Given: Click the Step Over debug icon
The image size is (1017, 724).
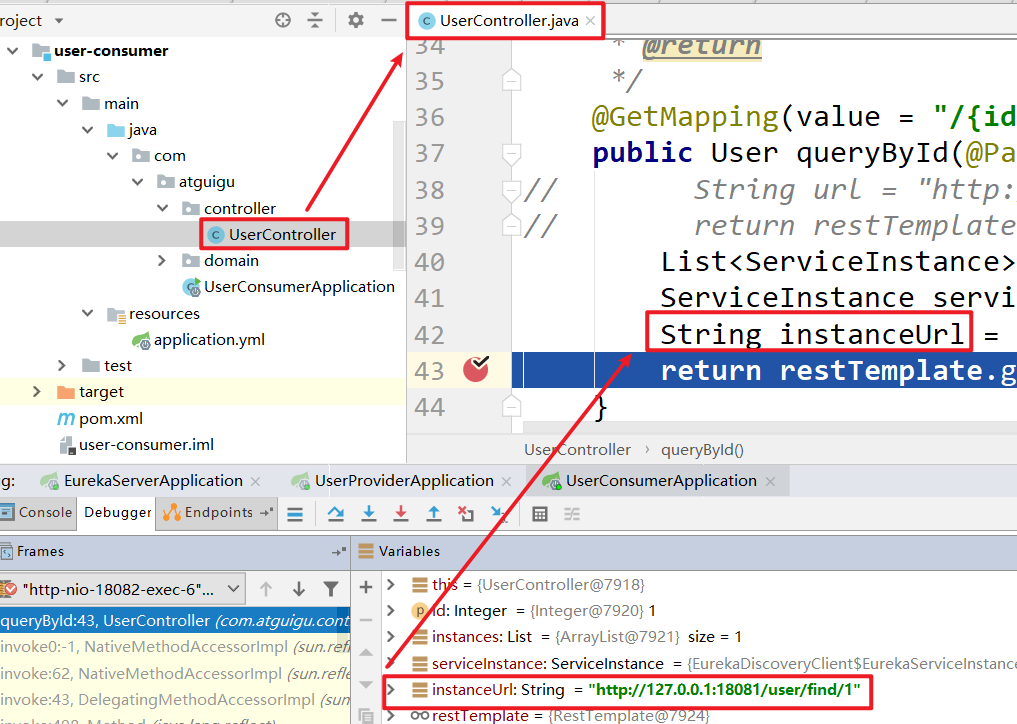Looking at the screenshot, I should pos(336,514).
